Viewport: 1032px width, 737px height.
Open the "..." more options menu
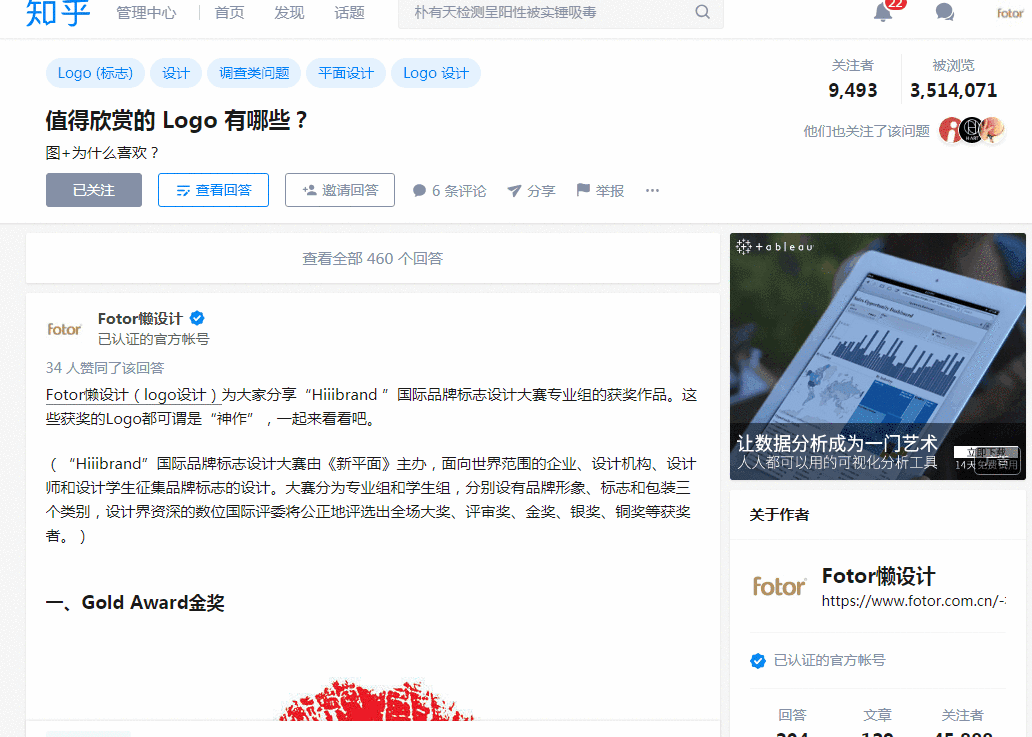(x=652, y=190)
